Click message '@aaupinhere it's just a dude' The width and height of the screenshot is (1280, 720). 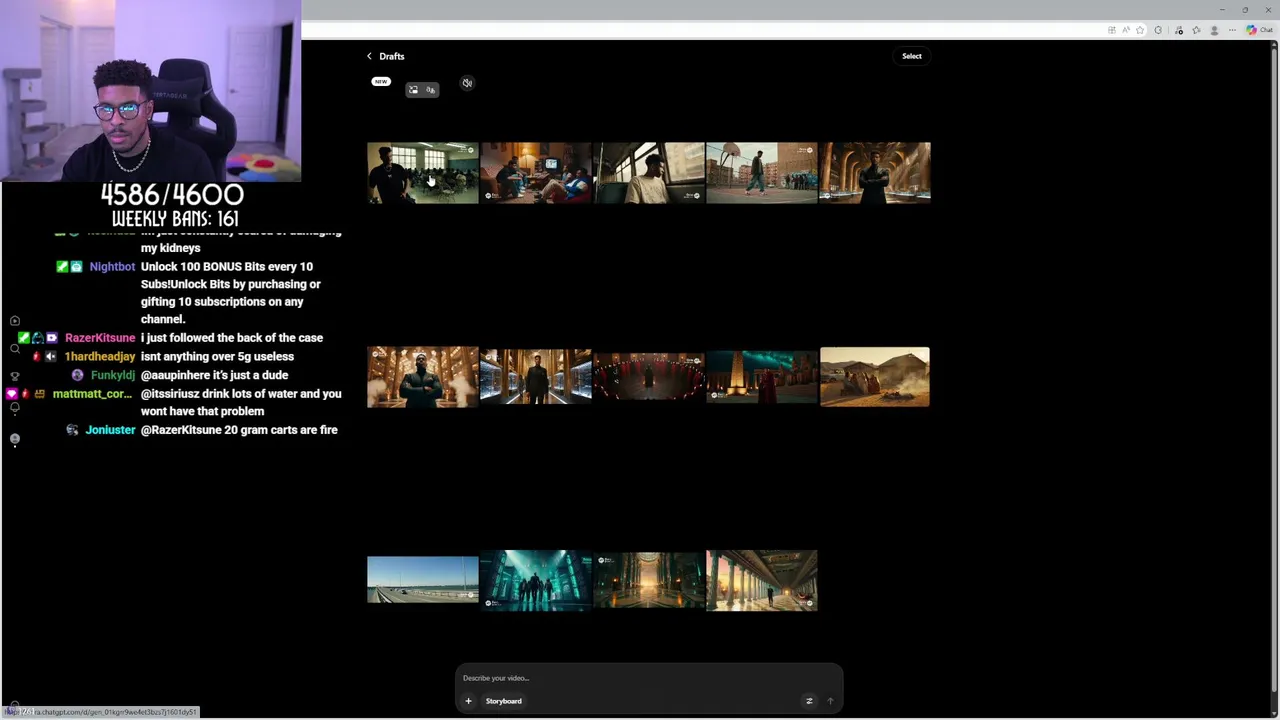(214, 375)
